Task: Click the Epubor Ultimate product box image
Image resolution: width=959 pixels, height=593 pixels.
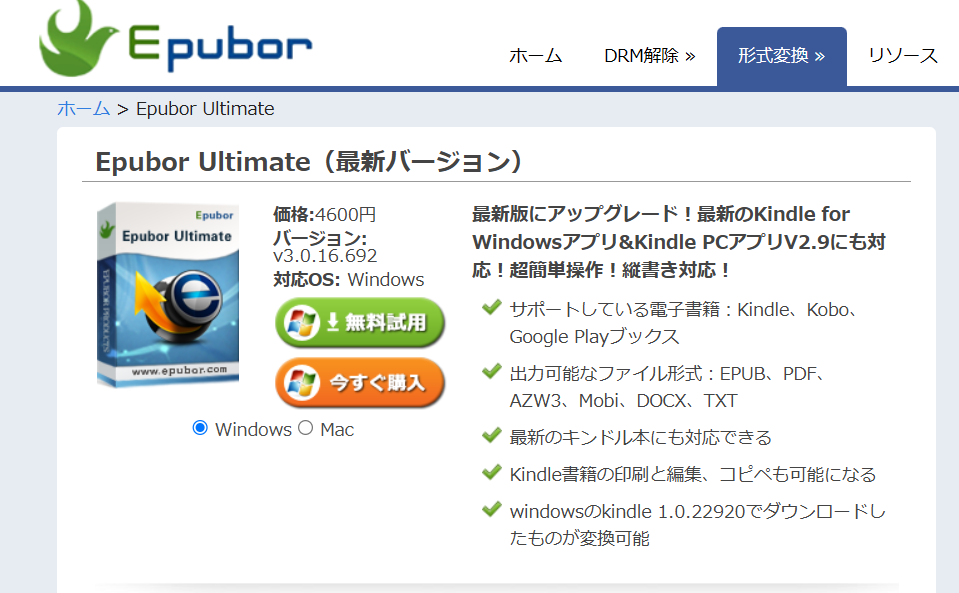Action: (168, 295)
